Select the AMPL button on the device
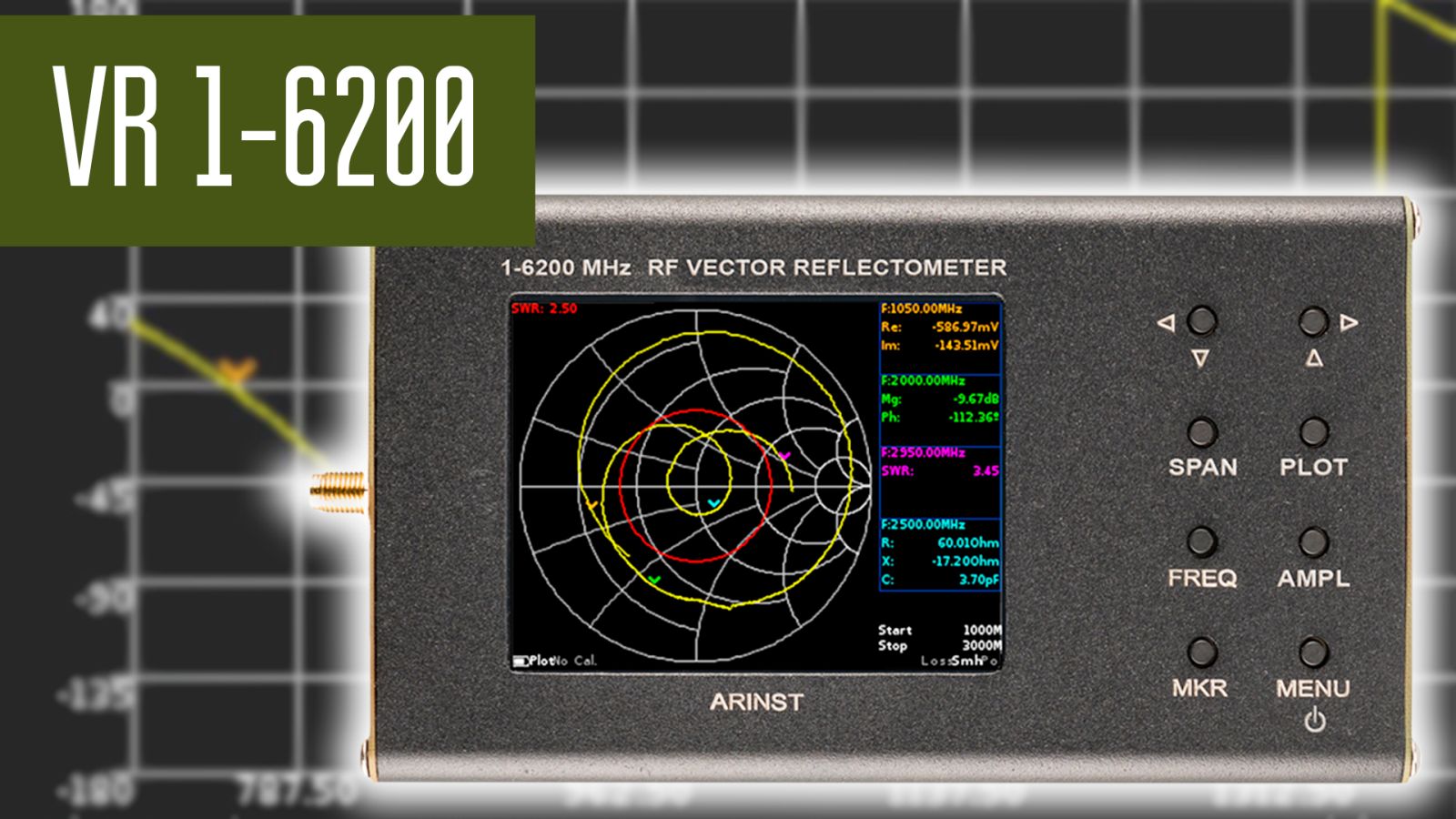 coord(1313,541)
